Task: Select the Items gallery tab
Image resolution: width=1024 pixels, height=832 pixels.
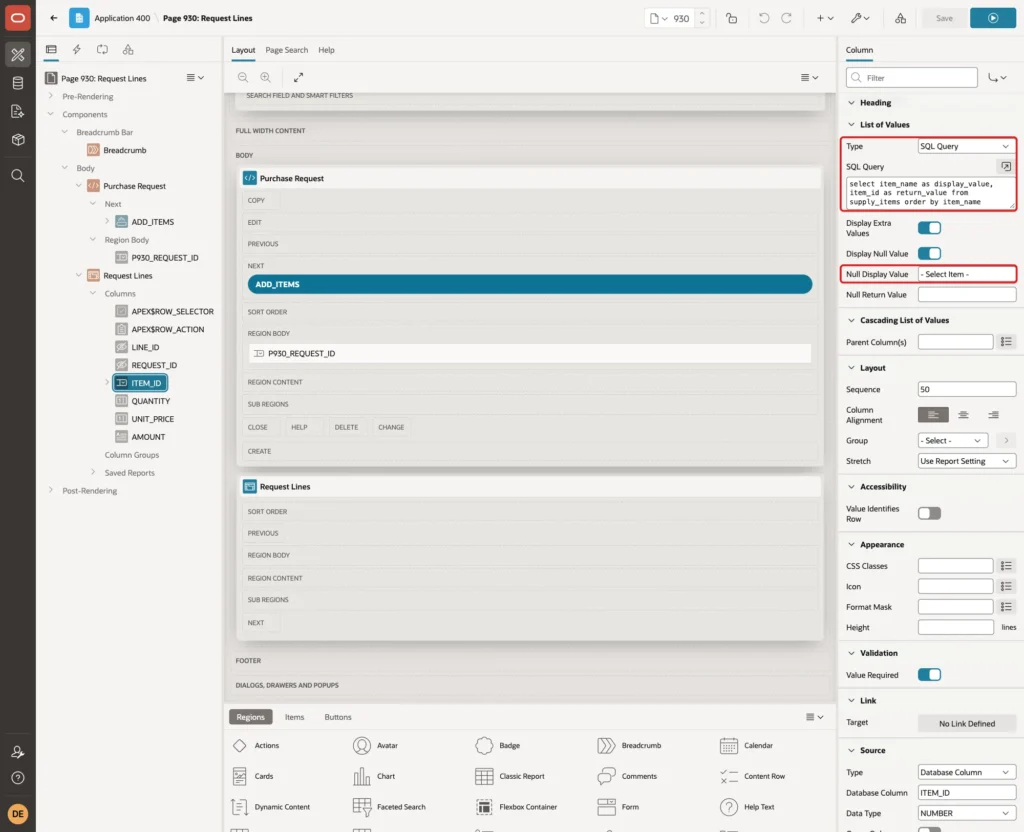Action: point(295,717)
